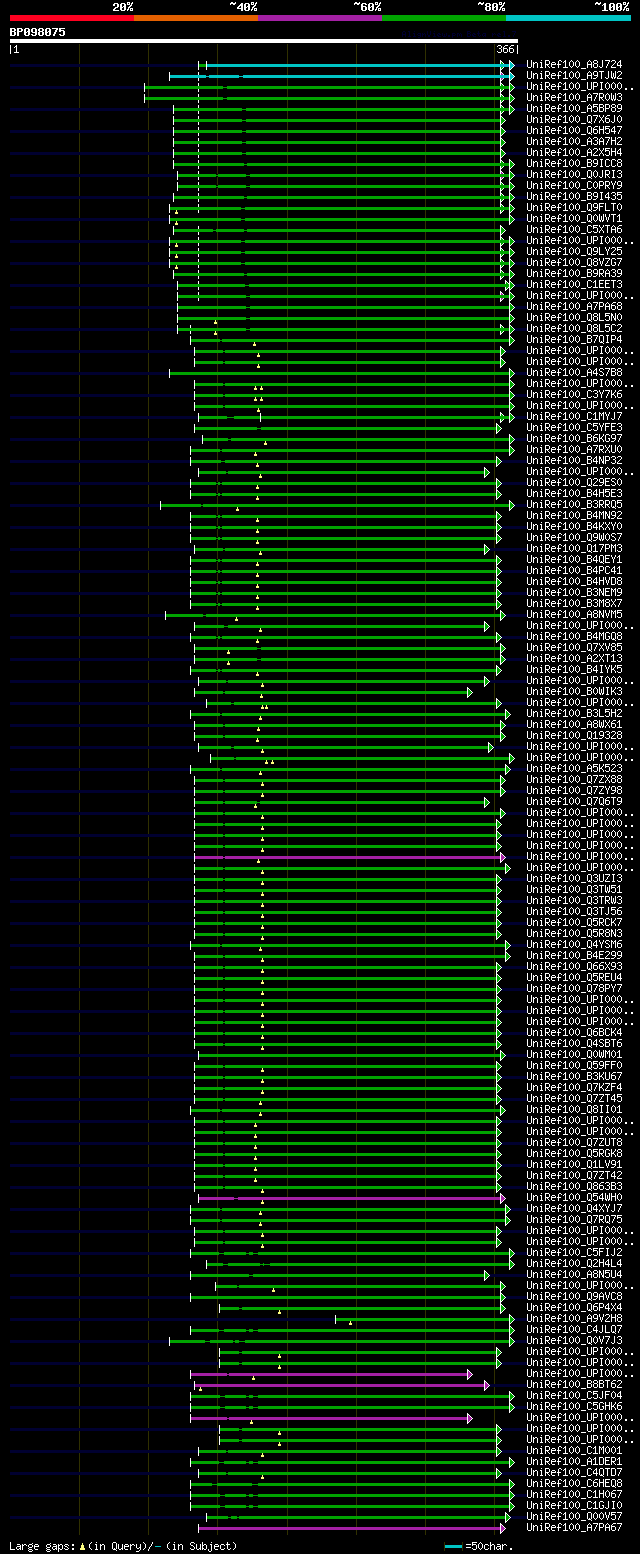The height and width of the screenshot is (1554, 640).
Task: Open hit UniRef100_A7R0W3
Action: click(x=574, y=98)
